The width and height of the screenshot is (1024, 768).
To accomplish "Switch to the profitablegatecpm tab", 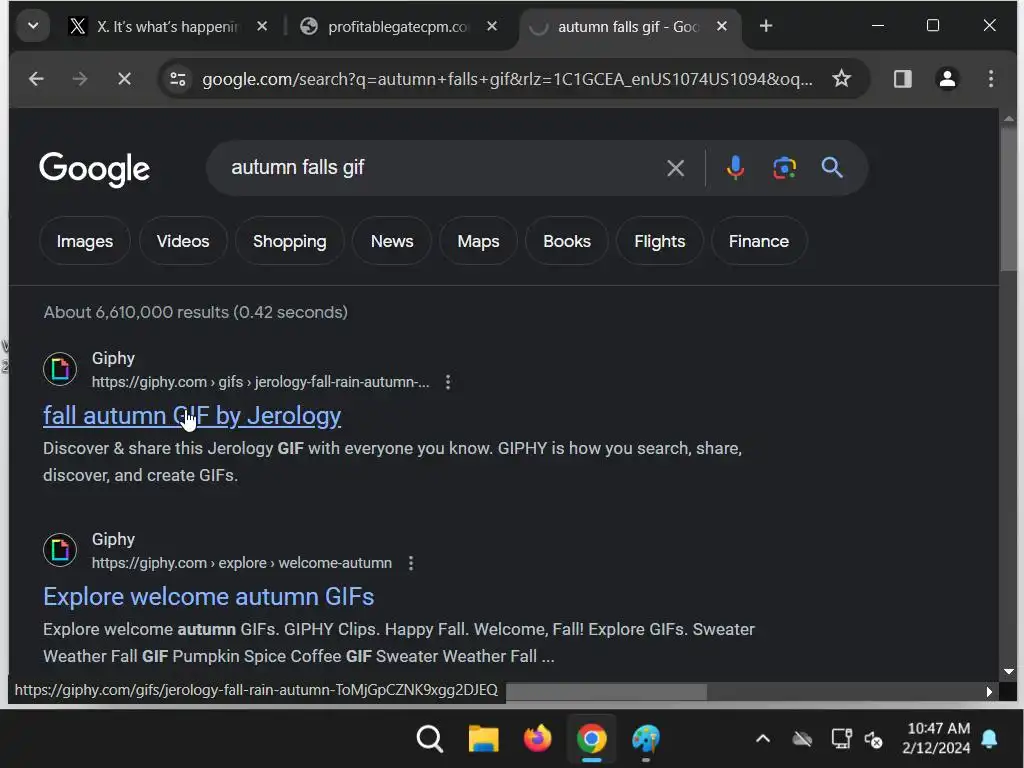I will coord(398,27).
